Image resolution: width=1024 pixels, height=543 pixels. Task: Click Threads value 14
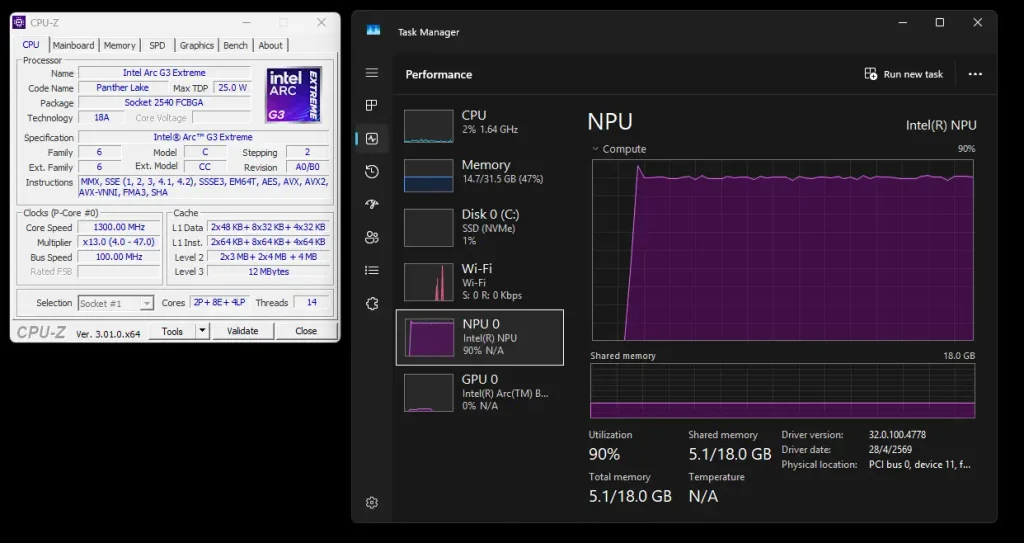pos(312,302)
